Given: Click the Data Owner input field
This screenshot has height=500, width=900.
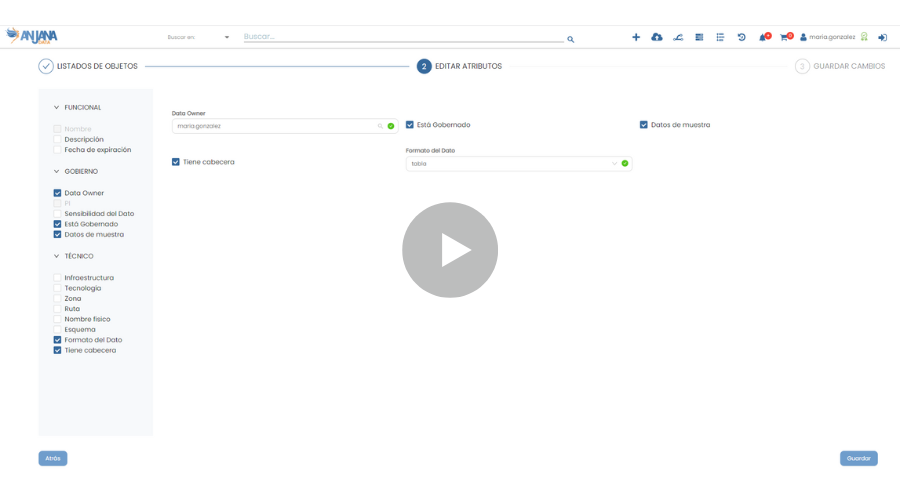Looking at the screenshot, I should (275, 126).
